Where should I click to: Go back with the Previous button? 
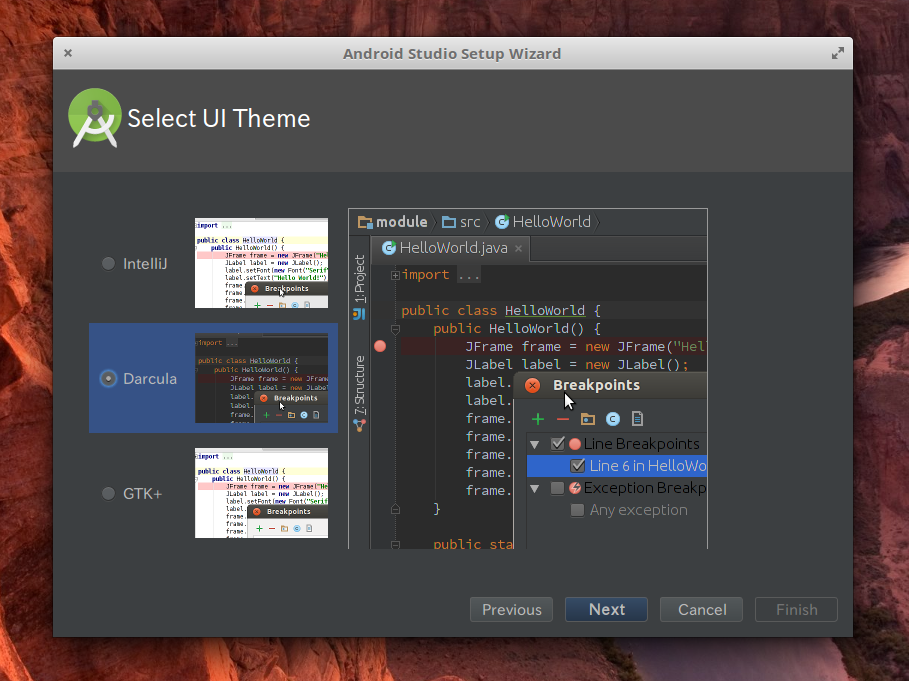click(511, 609)
